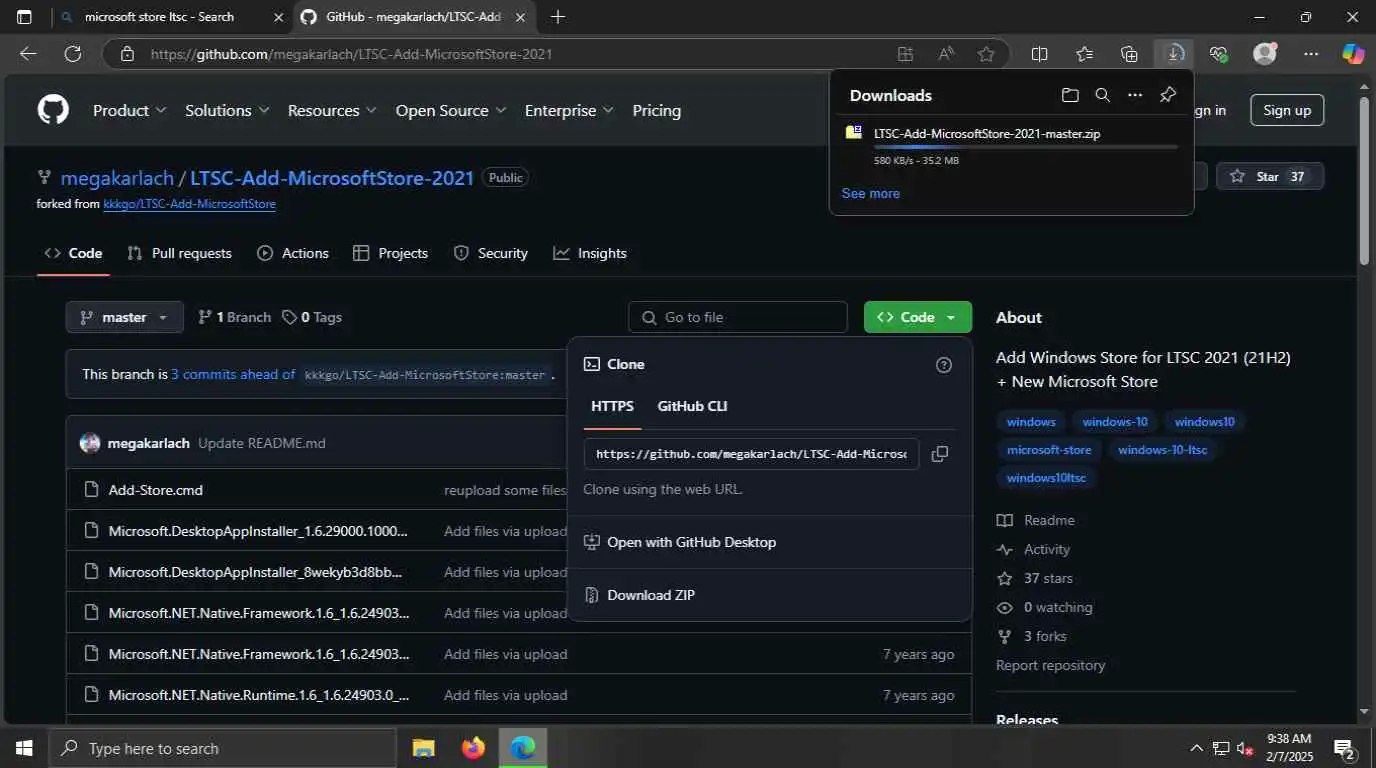The width and height of the screenshot is (1376, 768).
Task: Open Copilot icon in Edge toolbar
Action: tap(1353, 54)
